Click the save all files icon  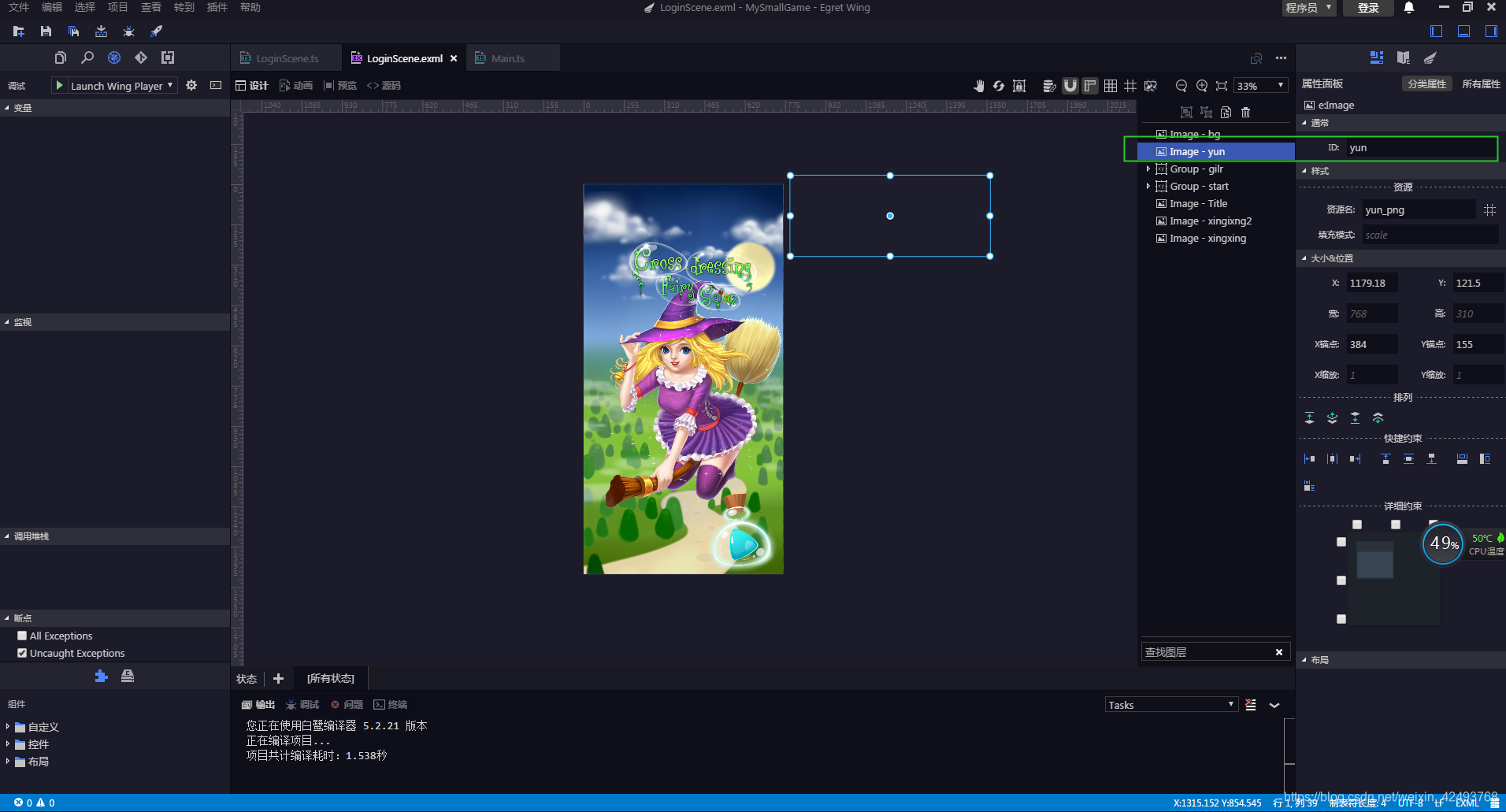tap(73, 32)
